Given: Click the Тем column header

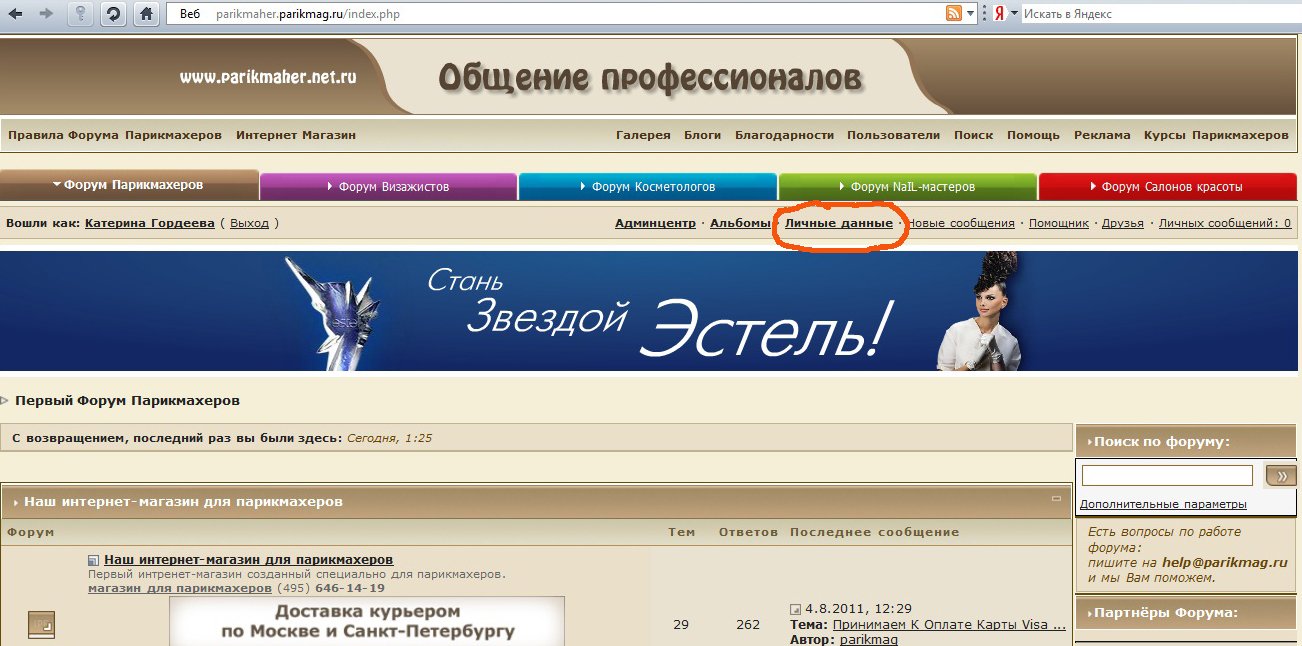Looking at the screenshot, I should coord(681,532).
